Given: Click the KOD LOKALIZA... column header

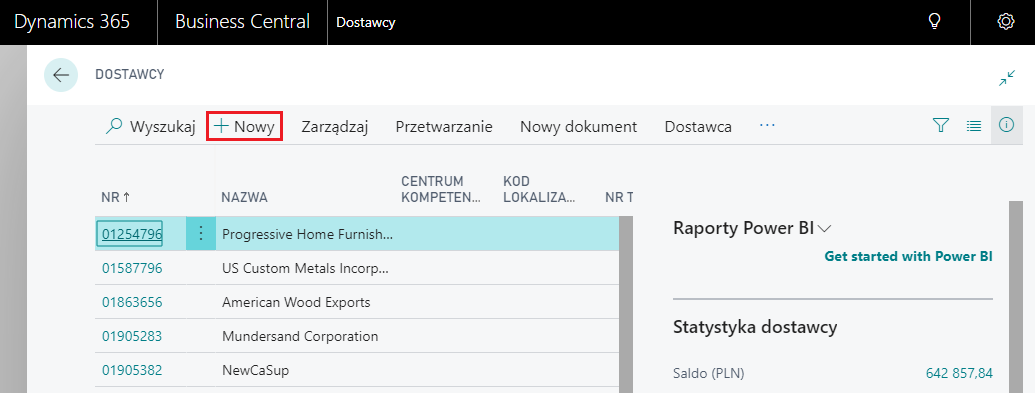Looking at the screenshot, I should pyautogui.click(x=540, y=189).
